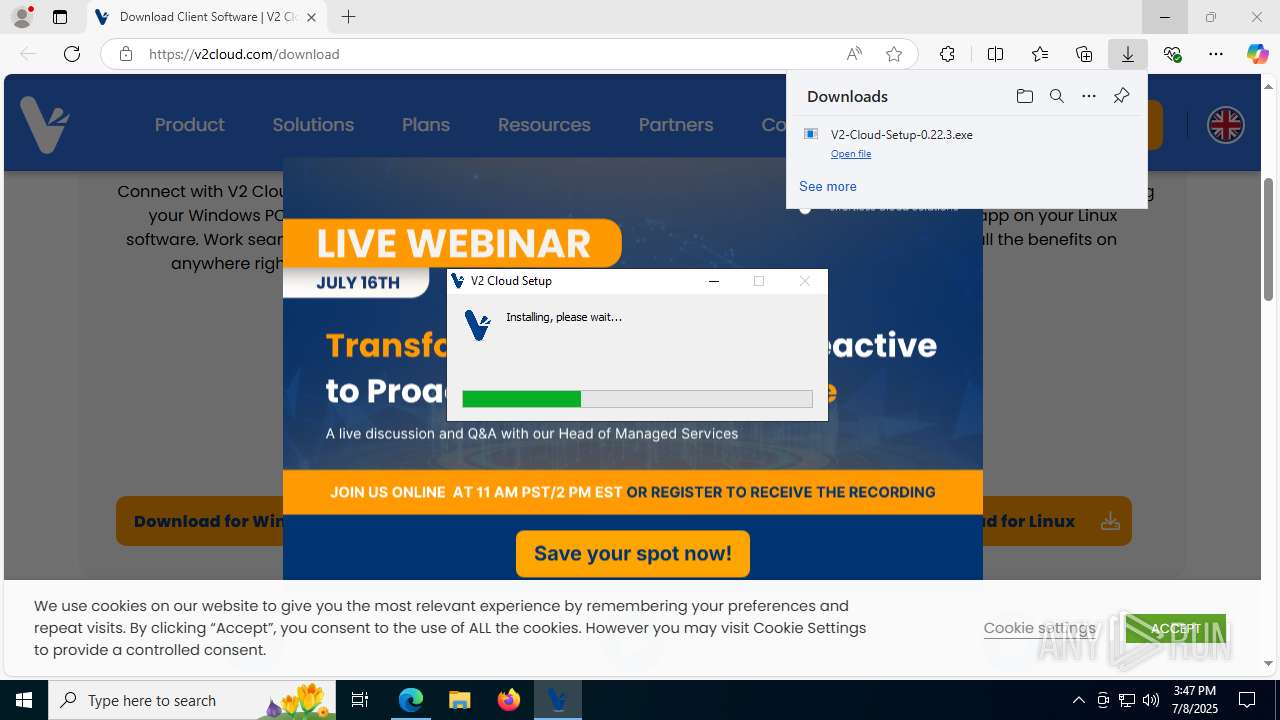Accept the cookies

[1175, 629]
